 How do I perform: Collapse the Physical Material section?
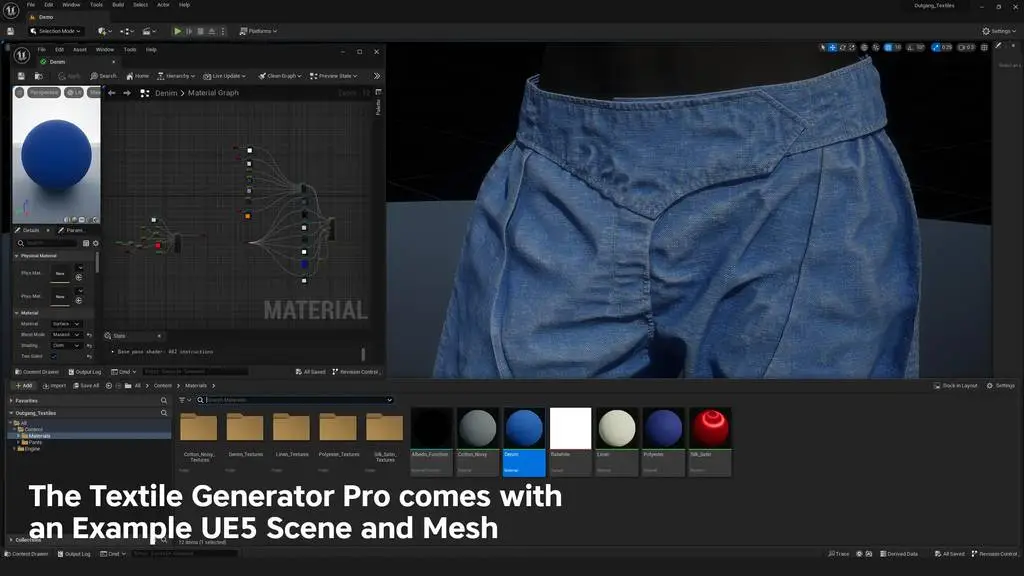pyautogui.click(x=16, y=256)
